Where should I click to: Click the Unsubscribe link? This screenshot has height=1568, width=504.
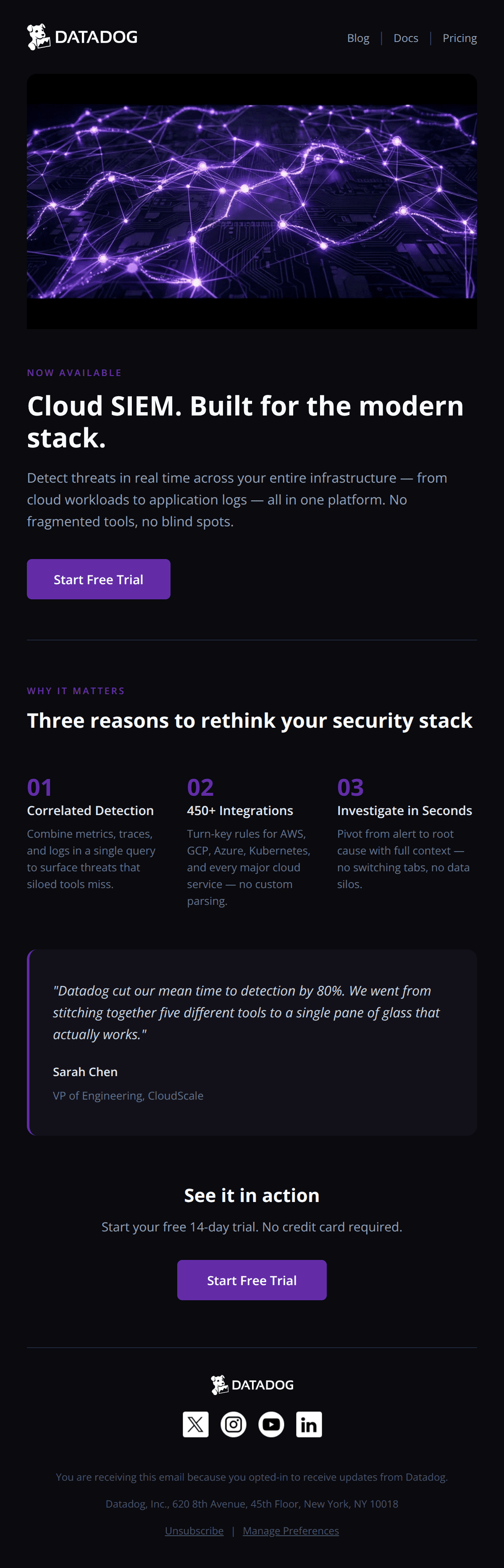pyautogui.click(x=194, y=1530)
